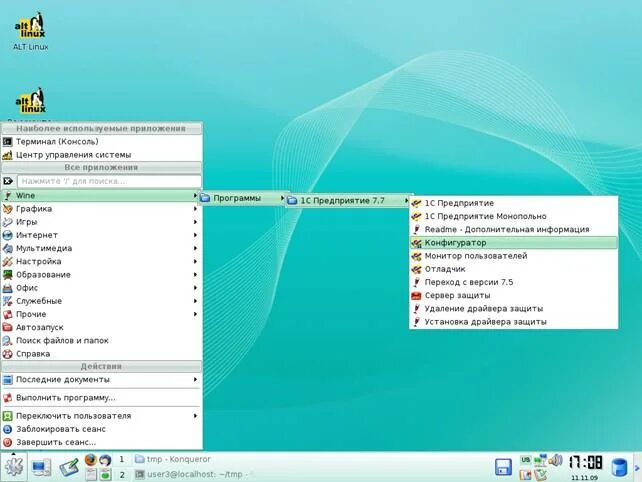Screen dimensions: 642x482
Task: Click the Монитор пользователей item icon
Action: pos(416,256)
